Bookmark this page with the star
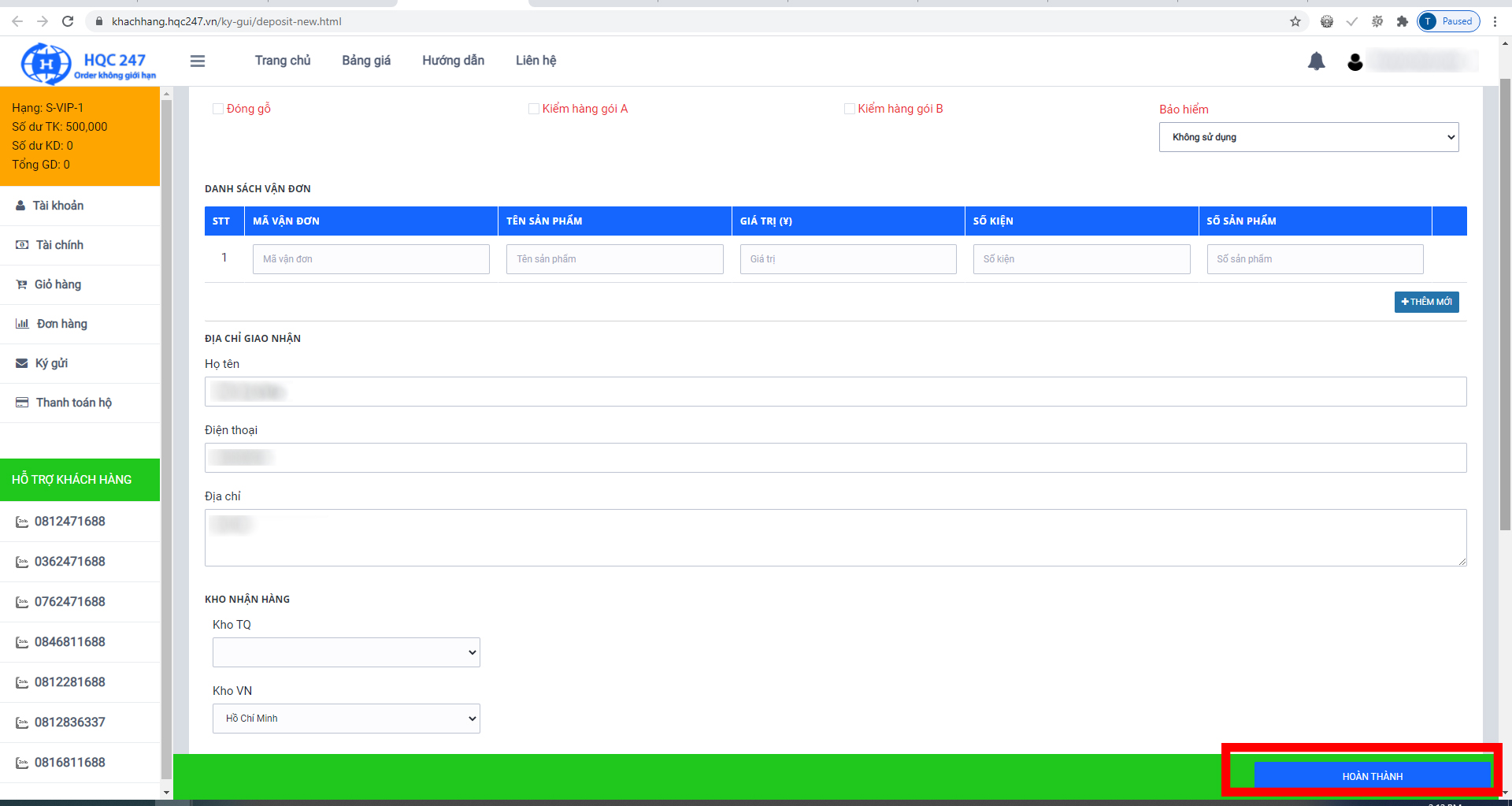This screenshot has width=1512, height=806. [1295, 21]
